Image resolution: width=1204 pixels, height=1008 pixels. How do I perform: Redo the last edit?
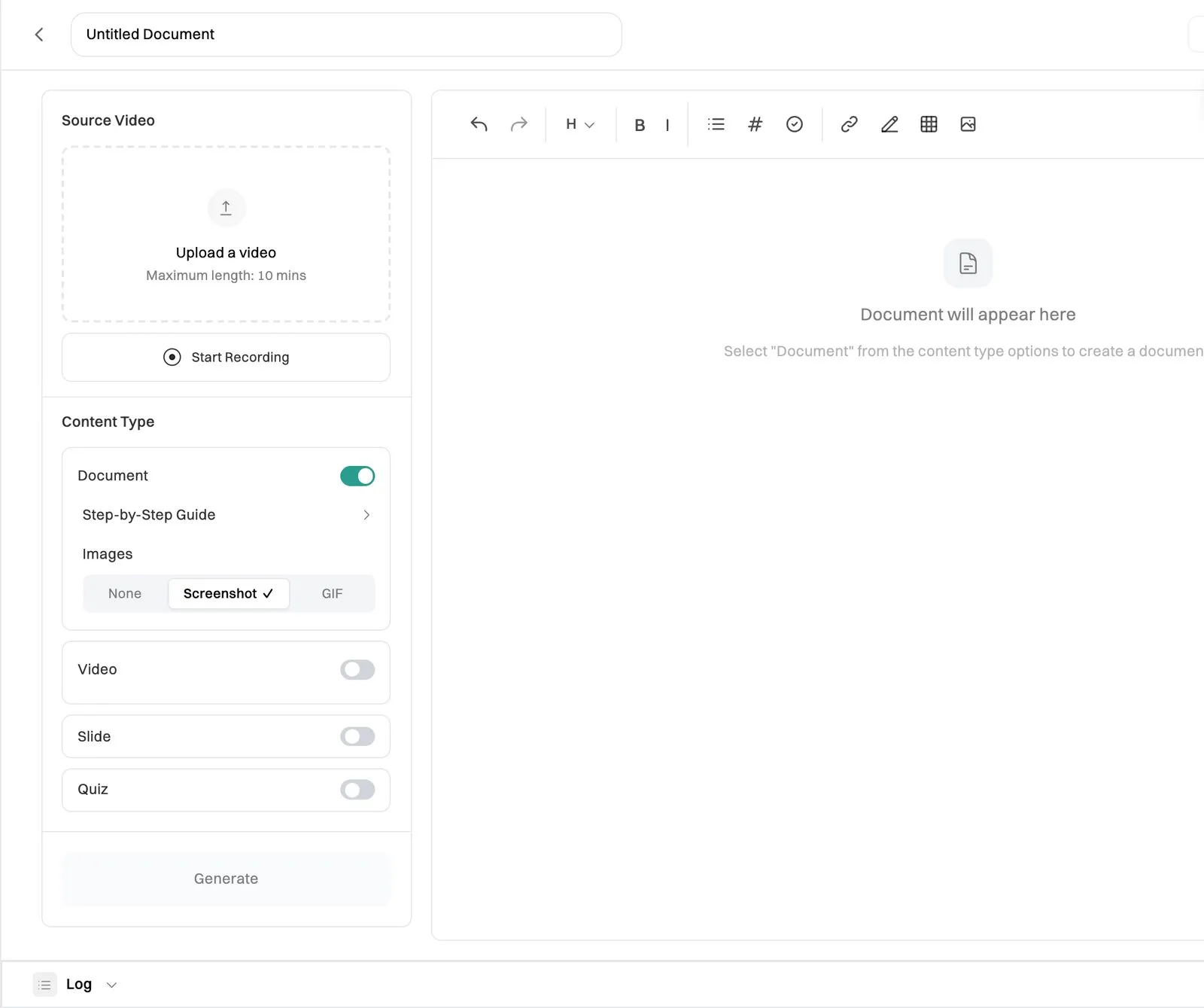coord(519,124)
